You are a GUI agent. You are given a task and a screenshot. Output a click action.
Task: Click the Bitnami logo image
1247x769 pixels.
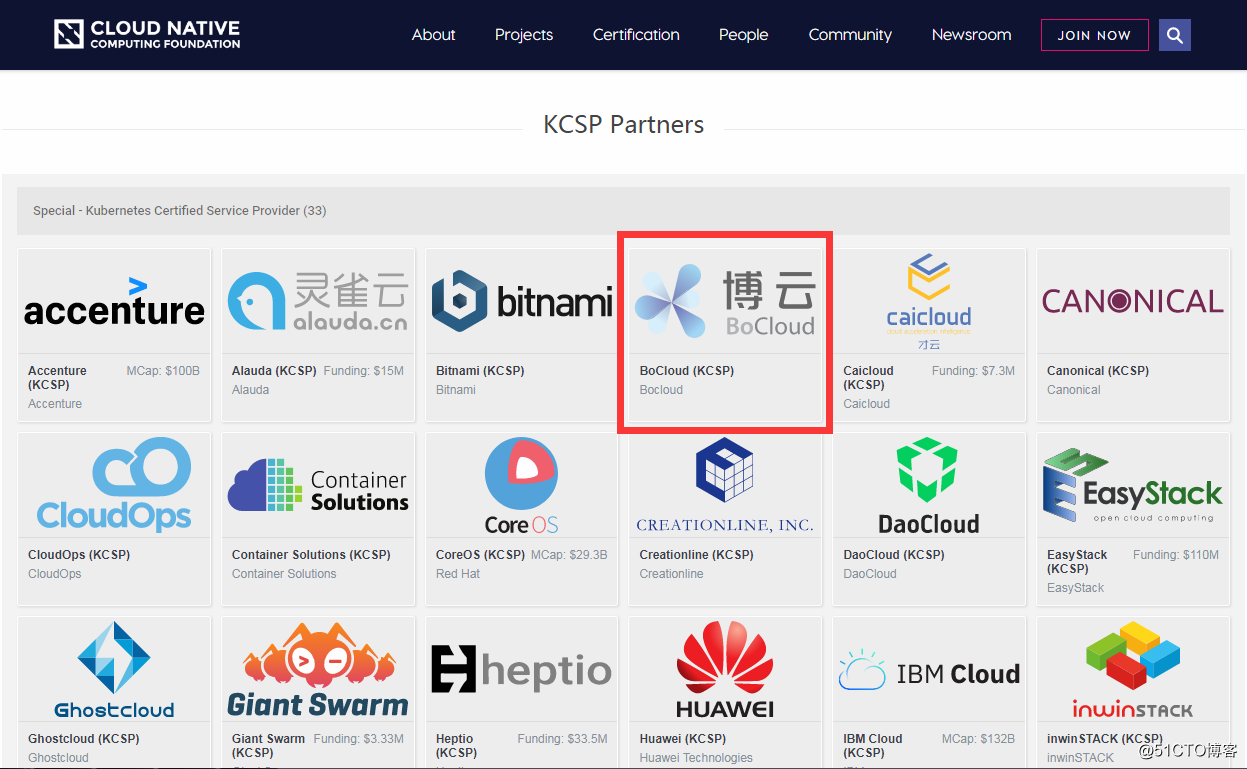point(522,302)
